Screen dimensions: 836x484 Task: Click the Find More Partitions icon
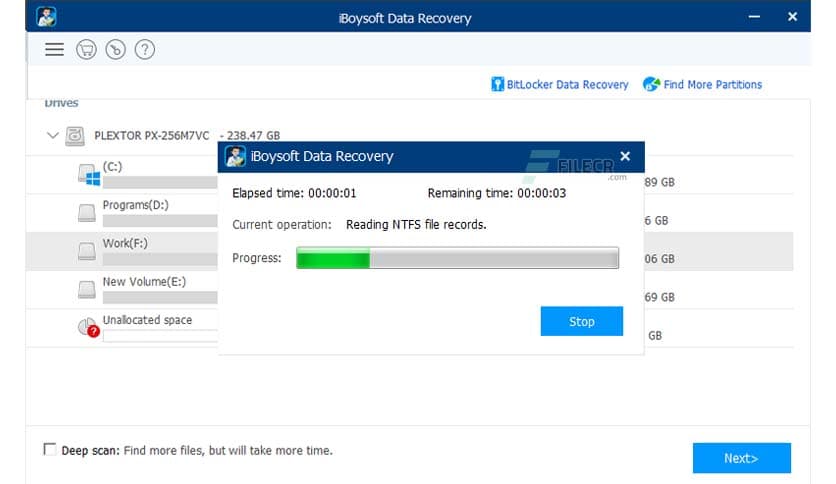(x=651, y=84)
